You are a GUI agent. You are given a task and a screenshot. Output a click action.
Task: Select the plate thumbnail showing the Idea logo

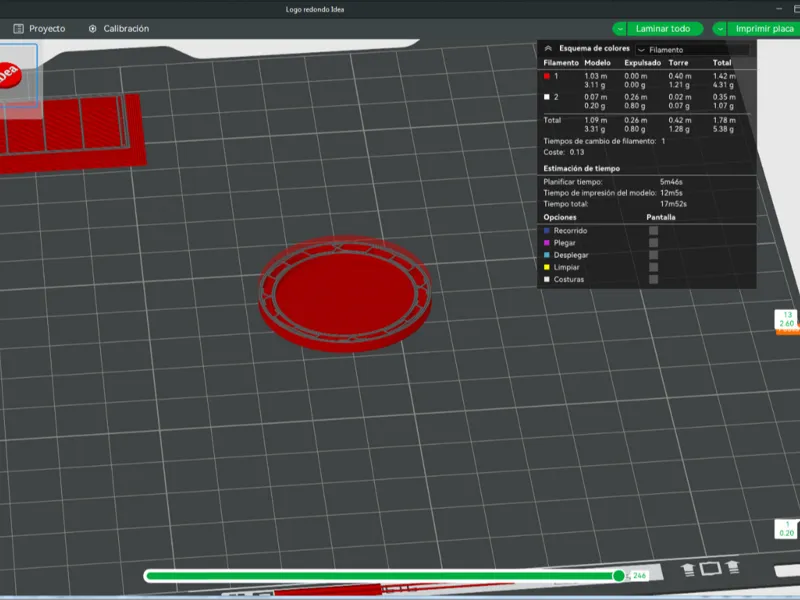pos(17,76)
